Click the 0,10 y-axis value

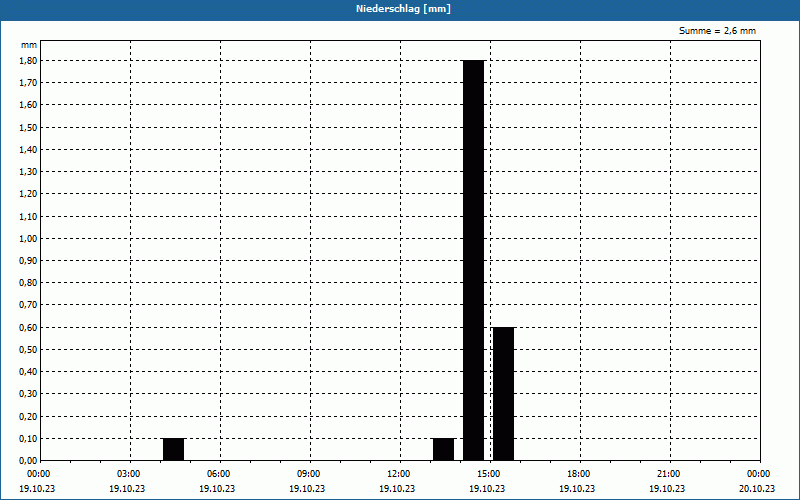point(29,439)
